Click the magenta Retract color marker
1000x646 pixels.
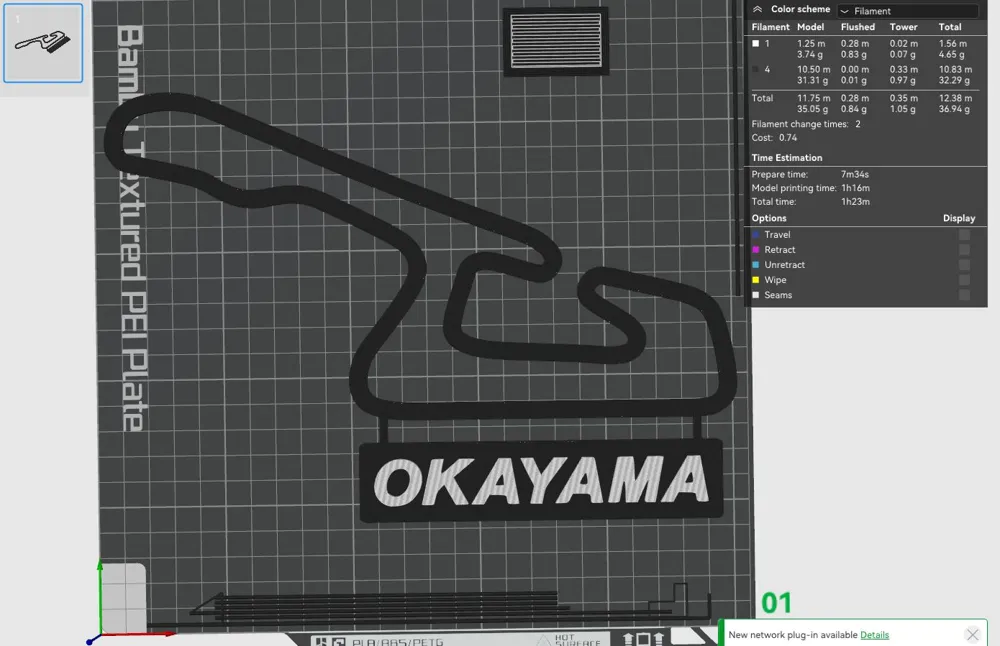(756, 250)
